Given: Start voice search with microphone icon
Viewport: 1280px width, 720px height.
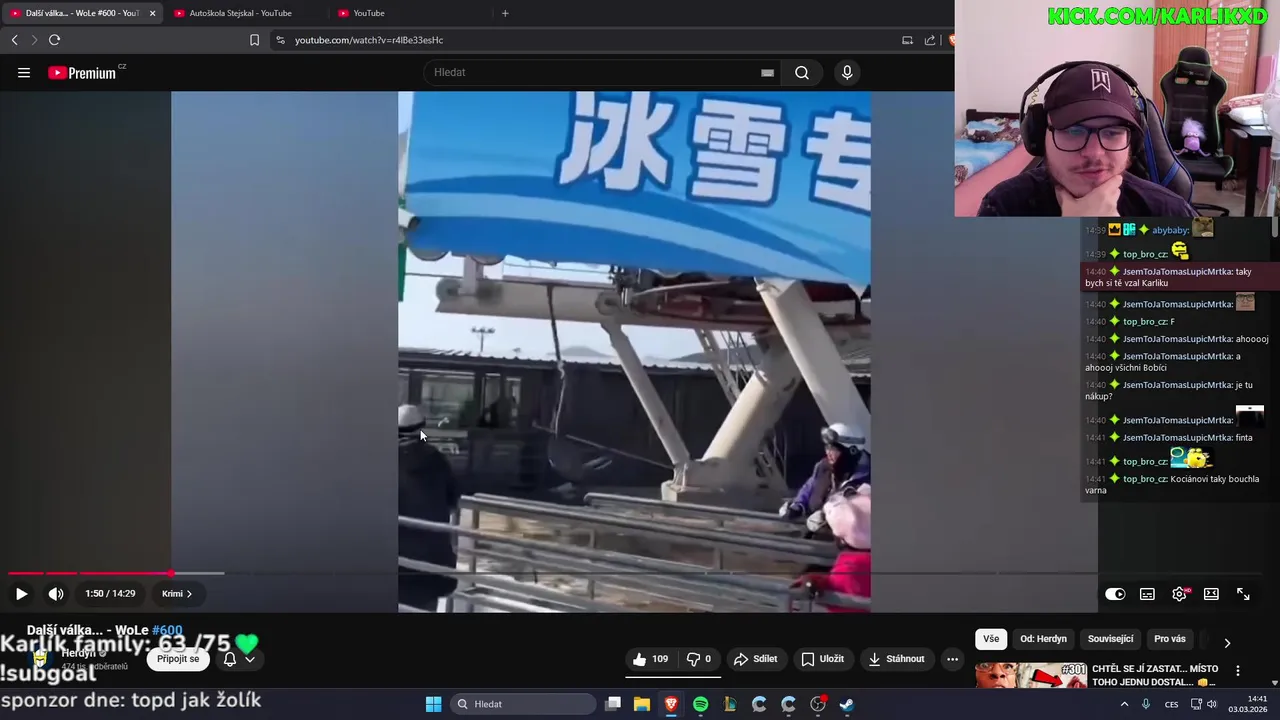Looking at the screenshot, I should pyautogui.click(x=847, y=72).
